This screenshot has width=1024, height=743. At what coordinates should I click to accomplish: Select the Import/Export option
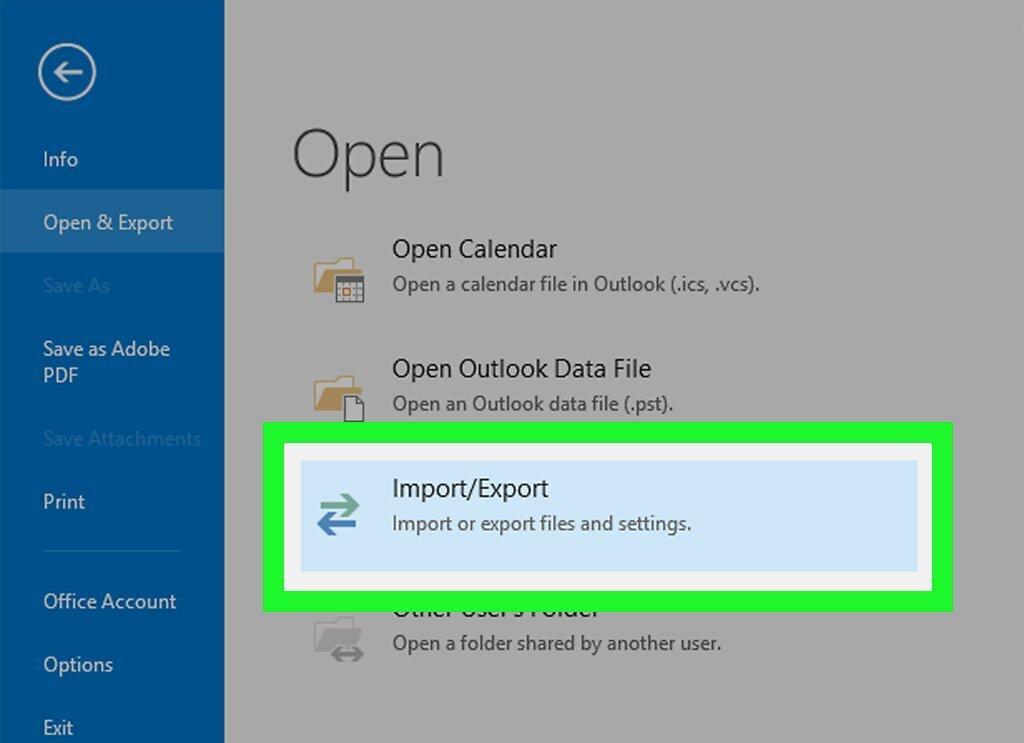pyautogui.click(x=609, y=516)
